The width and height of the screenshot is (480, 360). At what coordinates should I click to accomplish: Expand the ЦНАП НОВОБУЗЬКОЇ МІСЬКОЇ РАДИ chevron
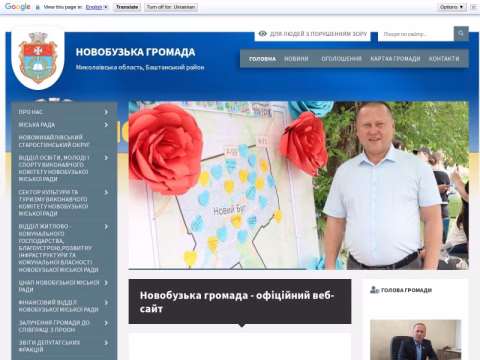(x=106, y=283)
